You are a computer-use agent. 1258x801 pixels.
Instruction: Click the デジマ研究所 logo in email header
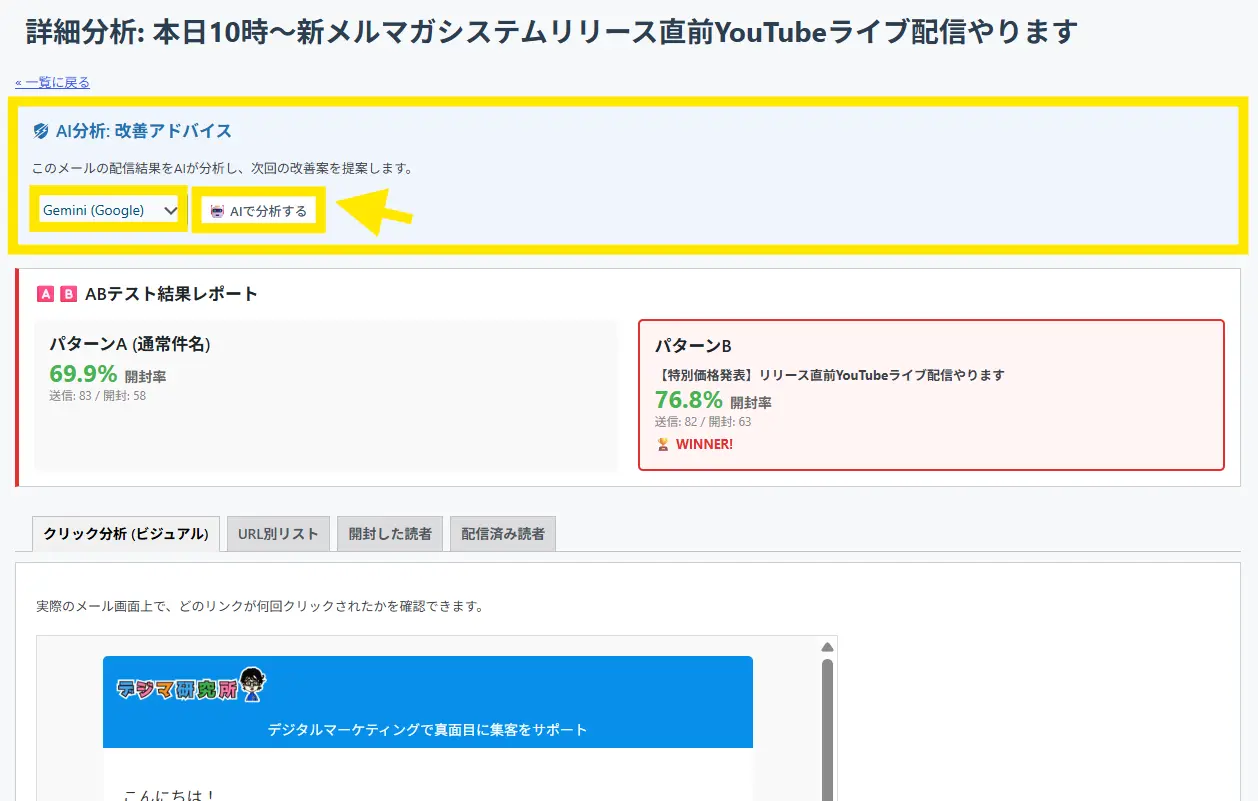176,688
